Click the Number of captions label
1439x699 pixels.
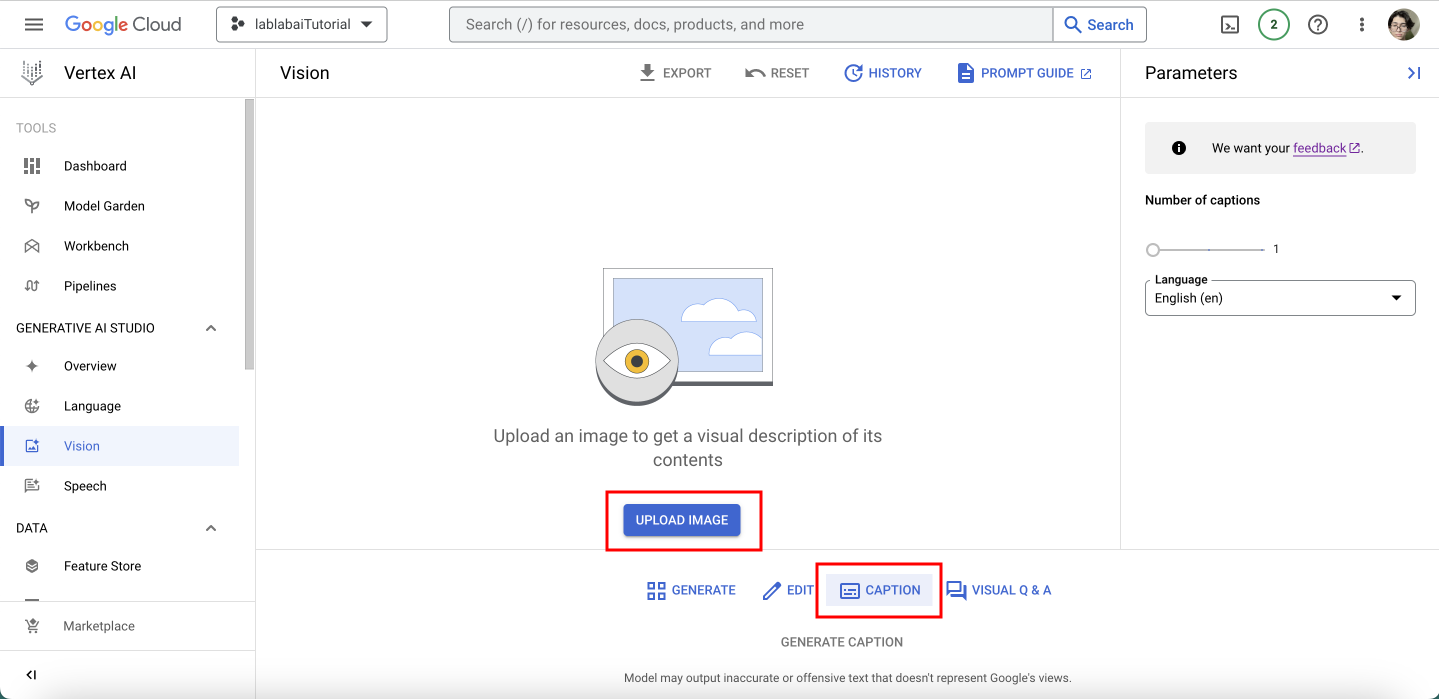pyautogui.click(x=1202, y=200)
